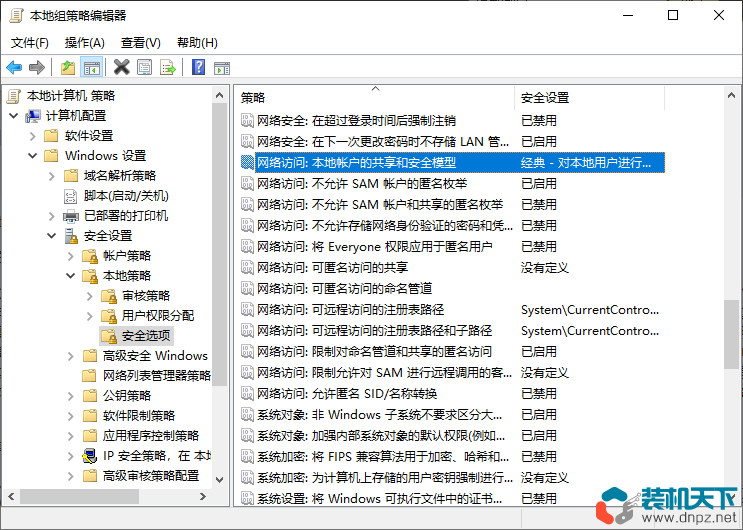Image resolution: width=743 pixels, height=530 pixels.
Task: Select 软件限制策略 tree item
Action: pyautogui.click(x=139, y=416)
